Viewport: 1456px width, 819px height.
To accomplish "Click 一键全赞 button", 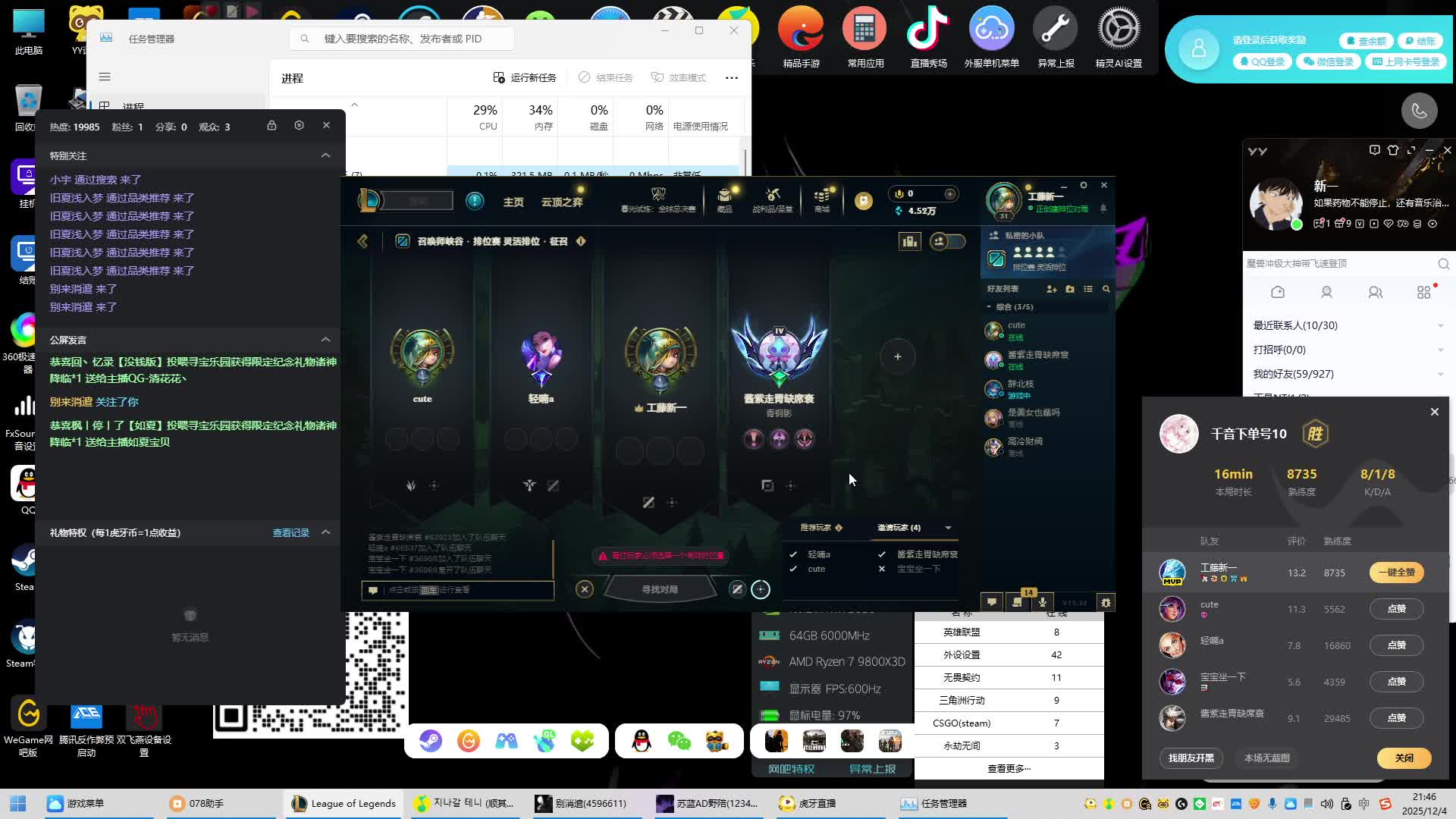I will [1396, 573].
